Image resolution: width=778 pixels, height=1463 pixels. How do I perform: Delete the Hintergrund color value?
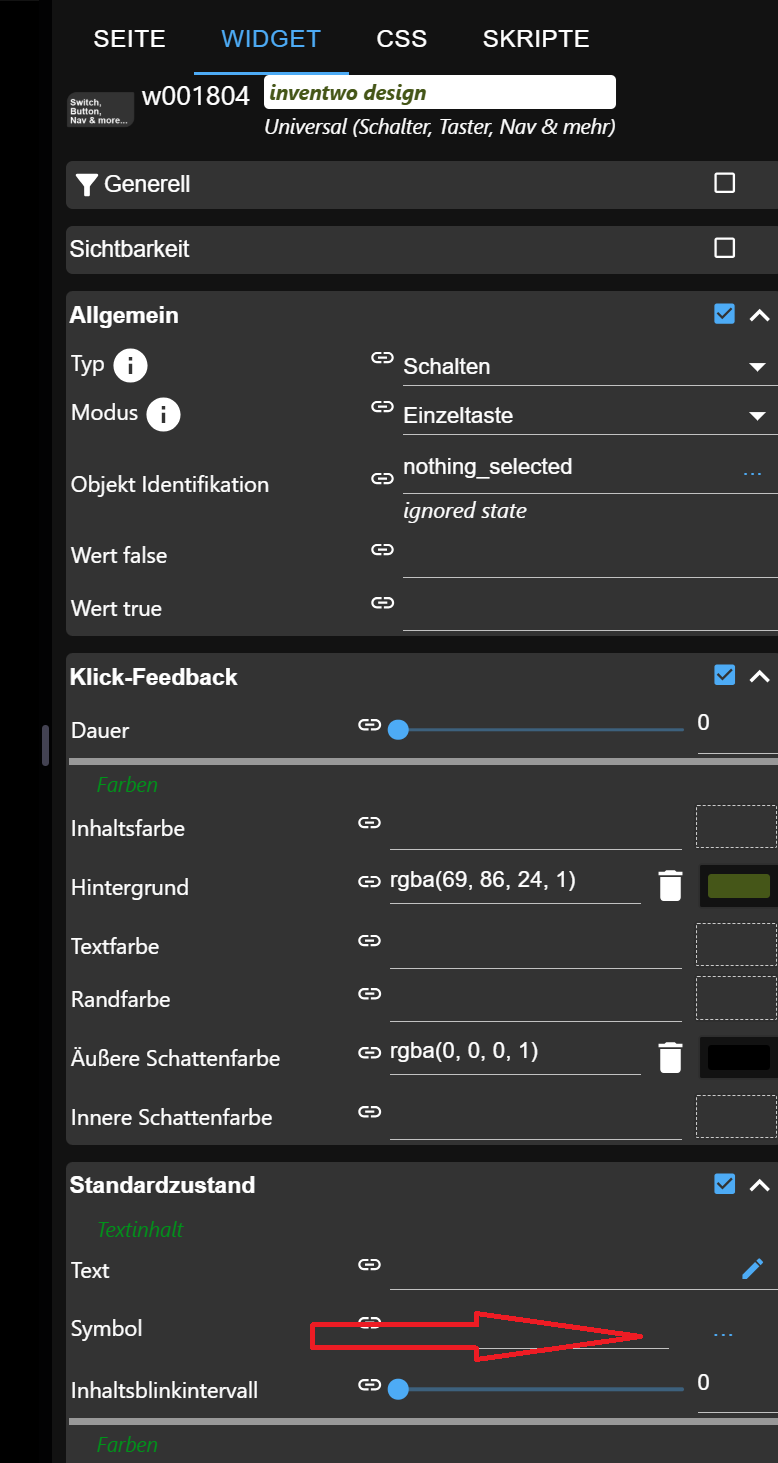pyautogui.click(x=670, y=885)
